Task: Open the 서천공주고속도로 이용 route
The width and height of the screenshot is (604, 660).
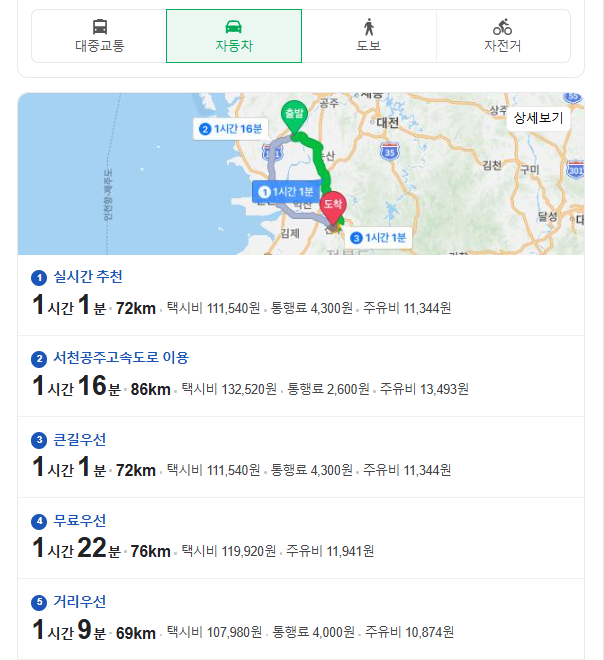Action: [x=121, y=358]
